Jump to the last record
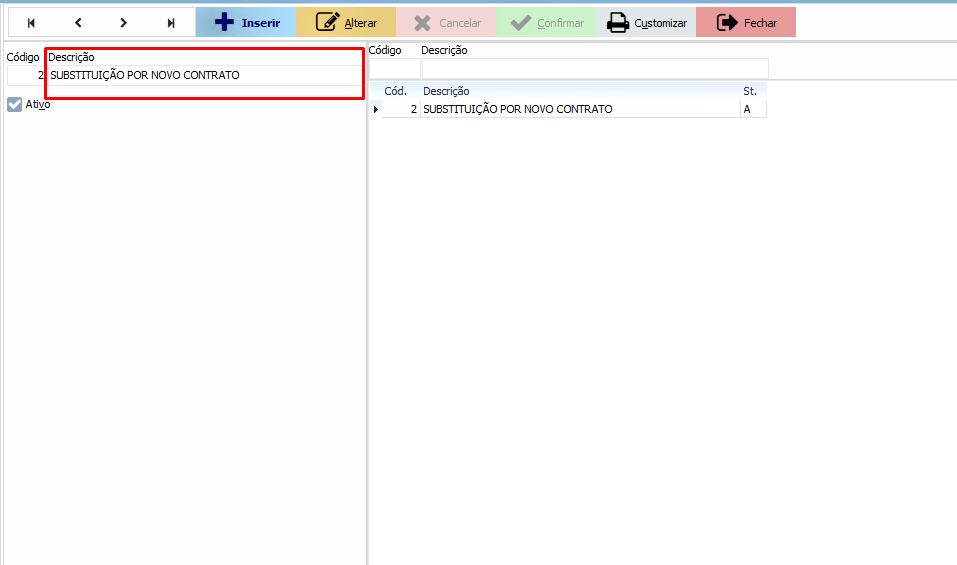Image resolution: width=957 pixels, height=565 pixels. (171, 23)
